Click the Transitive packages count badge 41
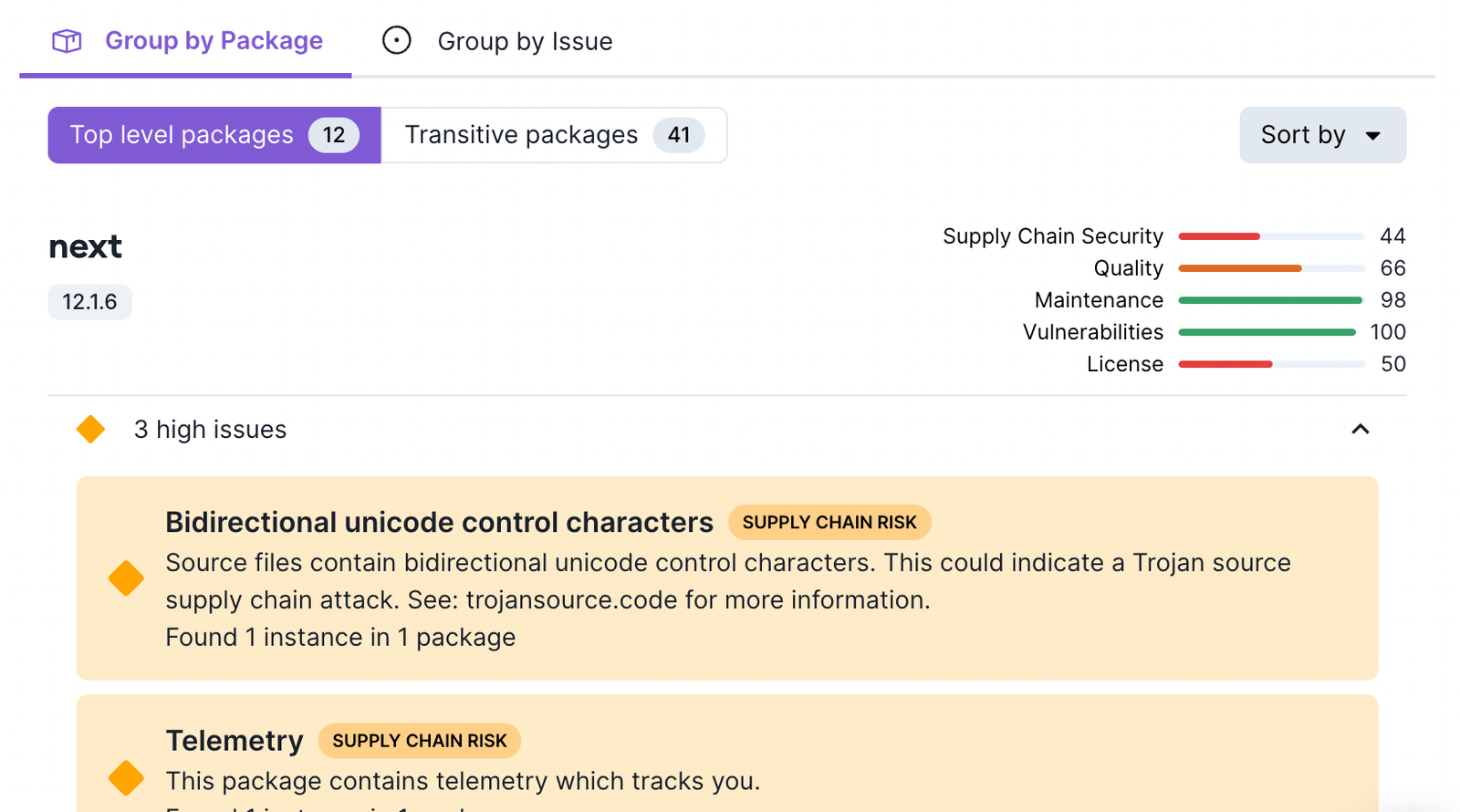This screenshot has height=812, width=1460. point(678,135)
